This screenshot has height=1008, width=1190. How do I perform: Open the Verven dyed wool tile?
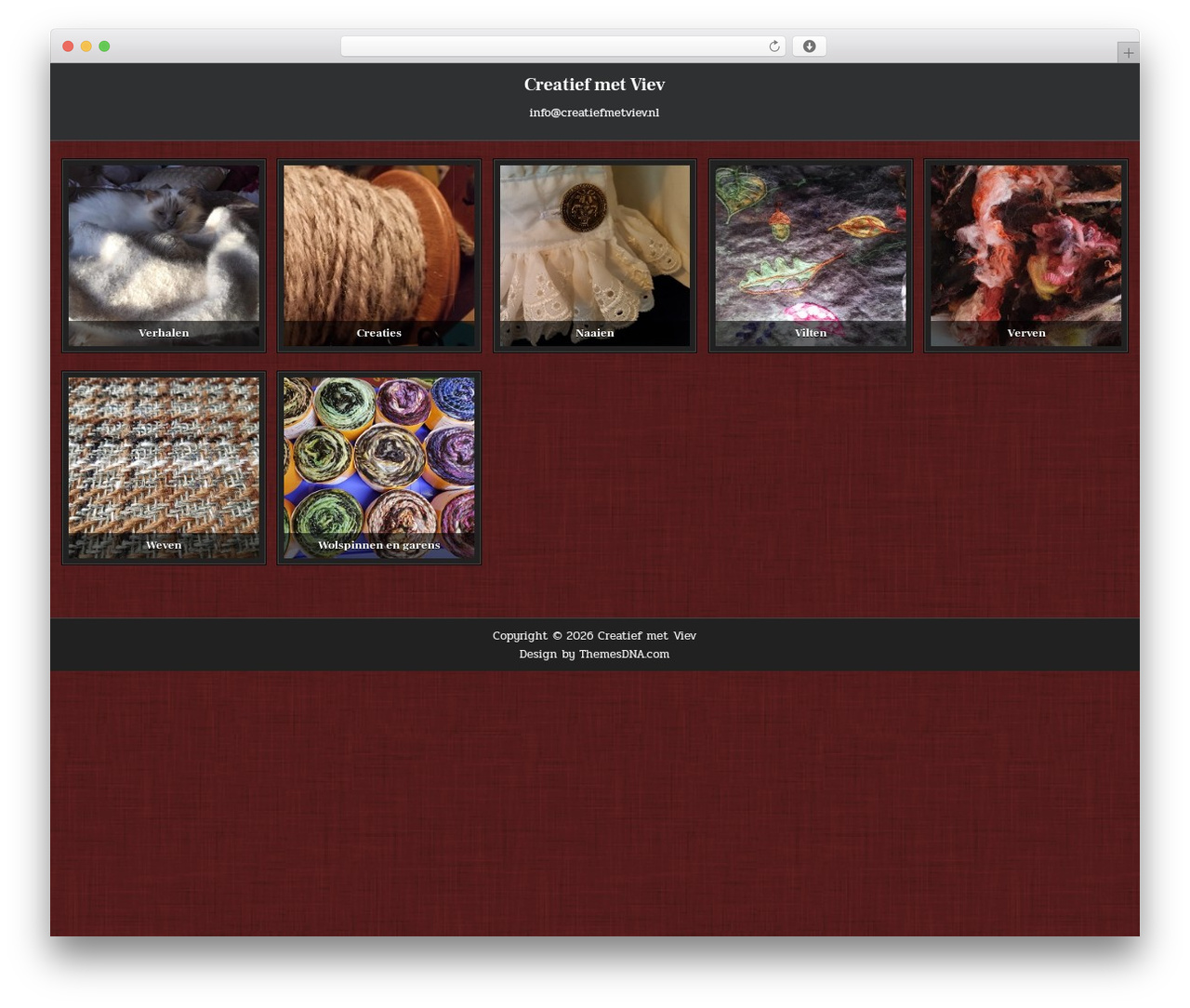coord(1026,256)
